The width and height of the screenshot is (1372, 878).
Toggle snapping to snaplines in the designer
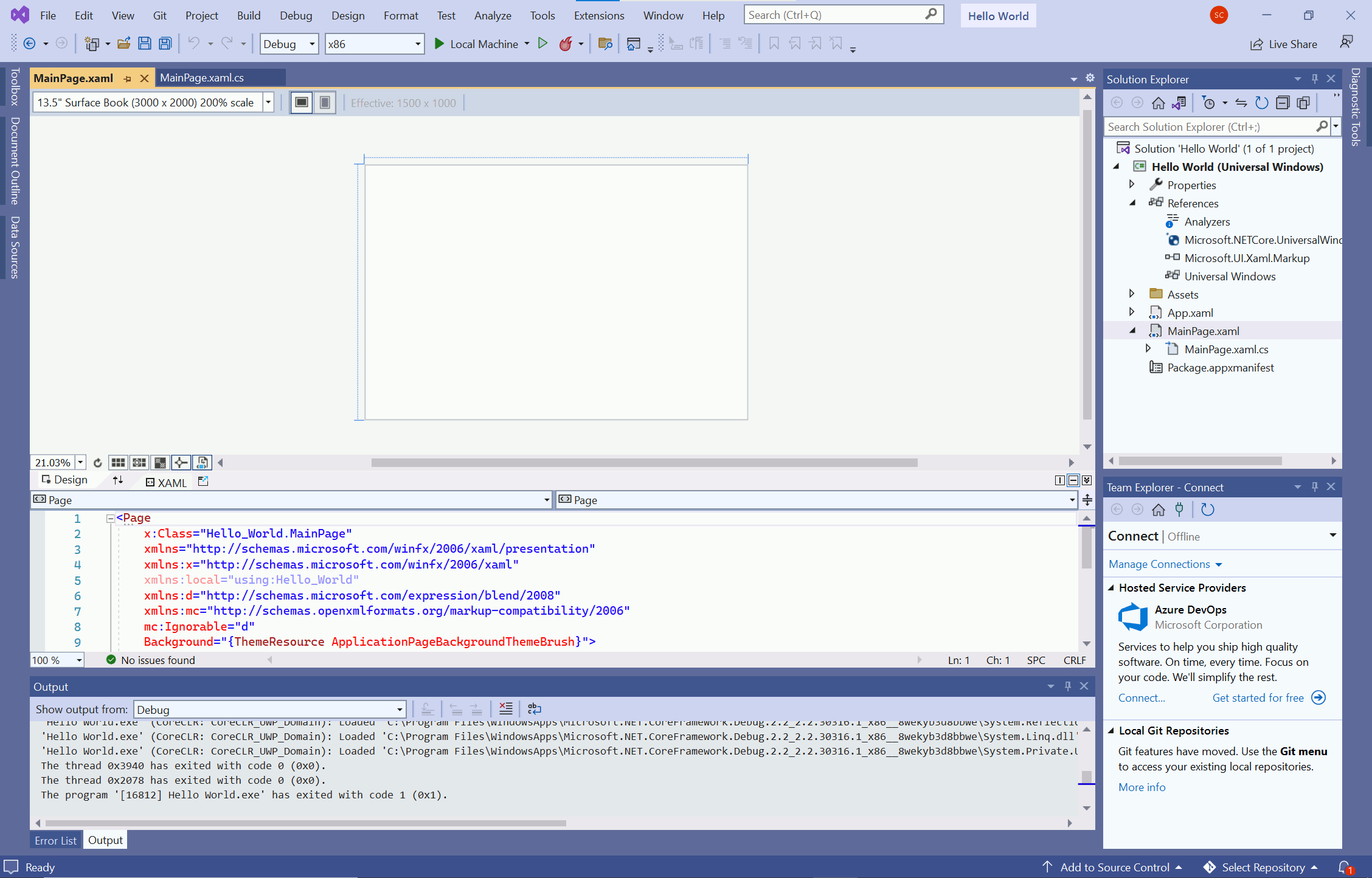[181, 462]
